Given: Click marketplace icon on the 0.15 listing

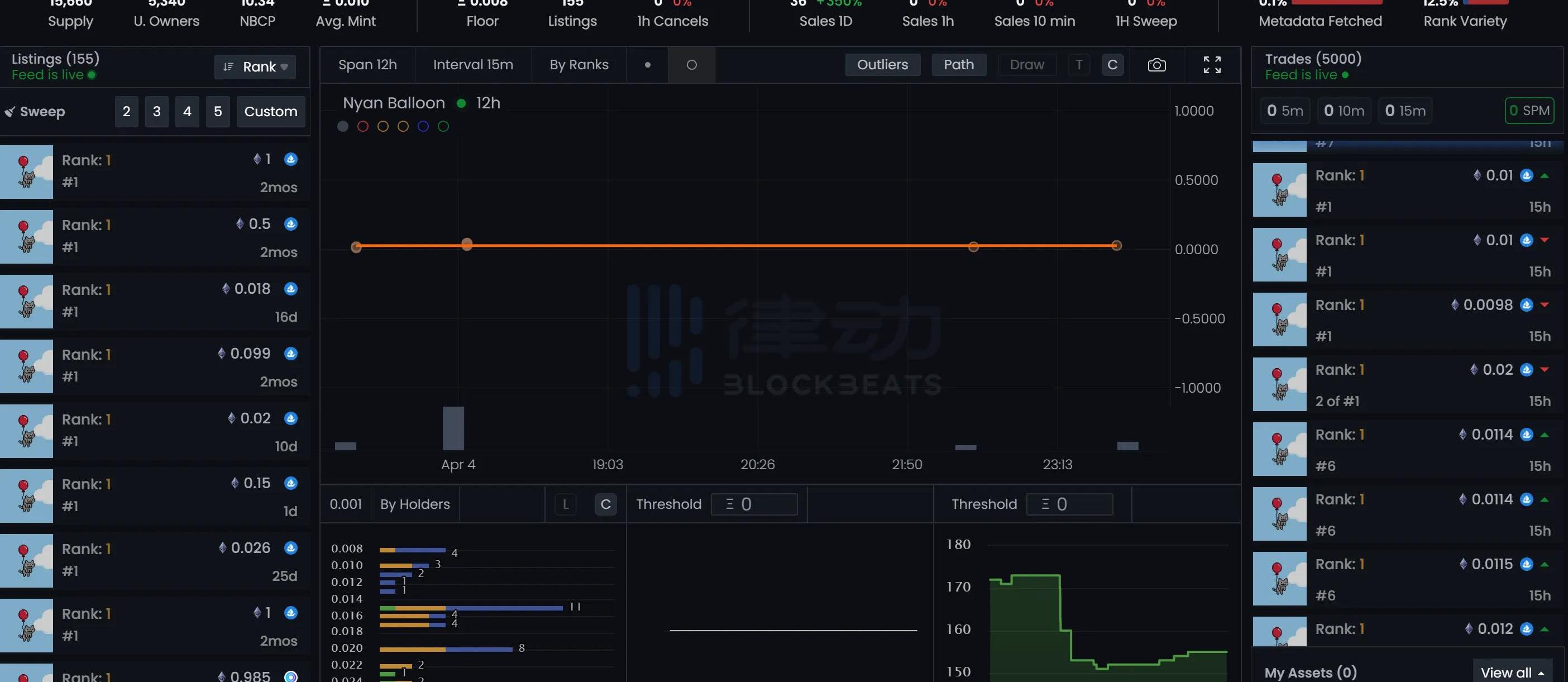Looking at the screenshot, I should point(291,483).
